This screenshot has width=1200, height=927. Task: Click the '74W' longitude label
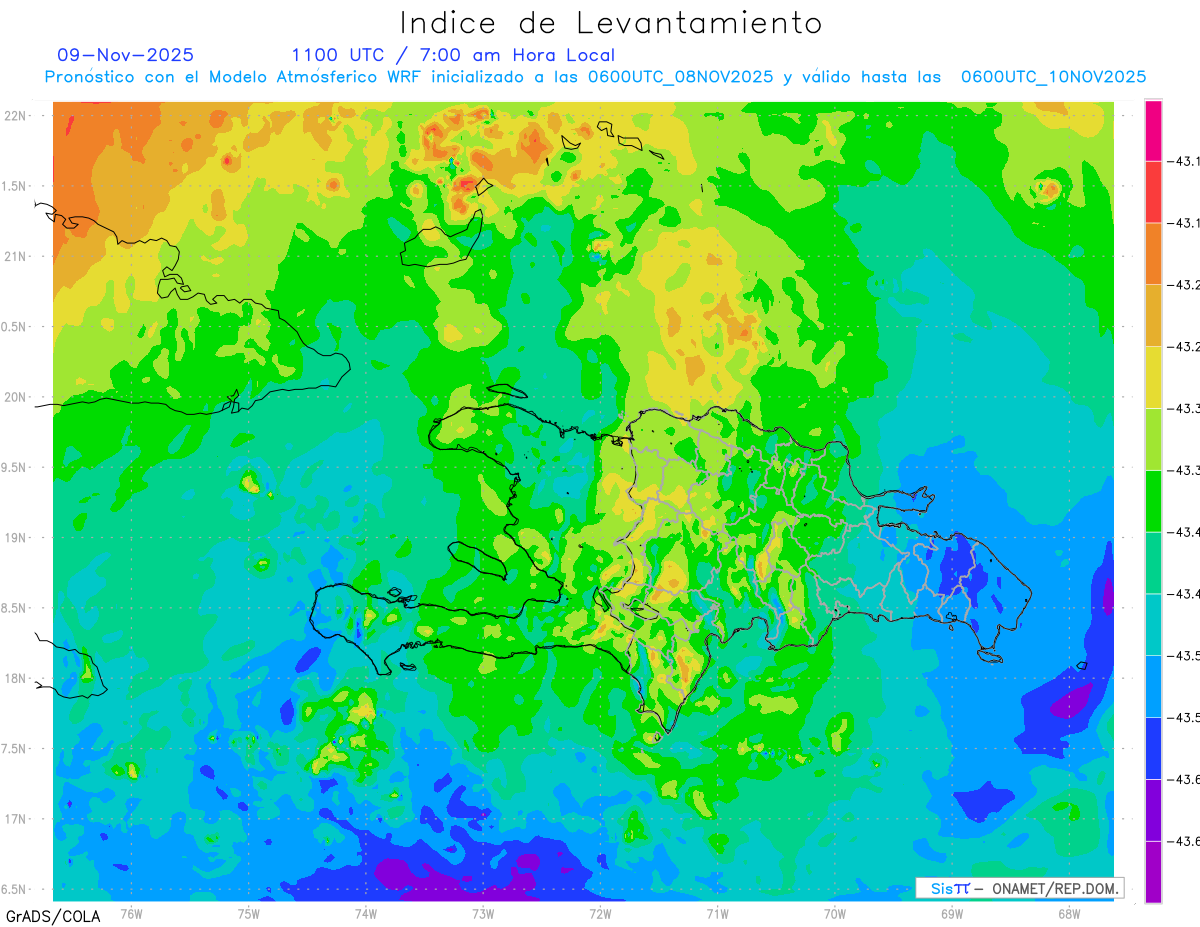point(366,912)
